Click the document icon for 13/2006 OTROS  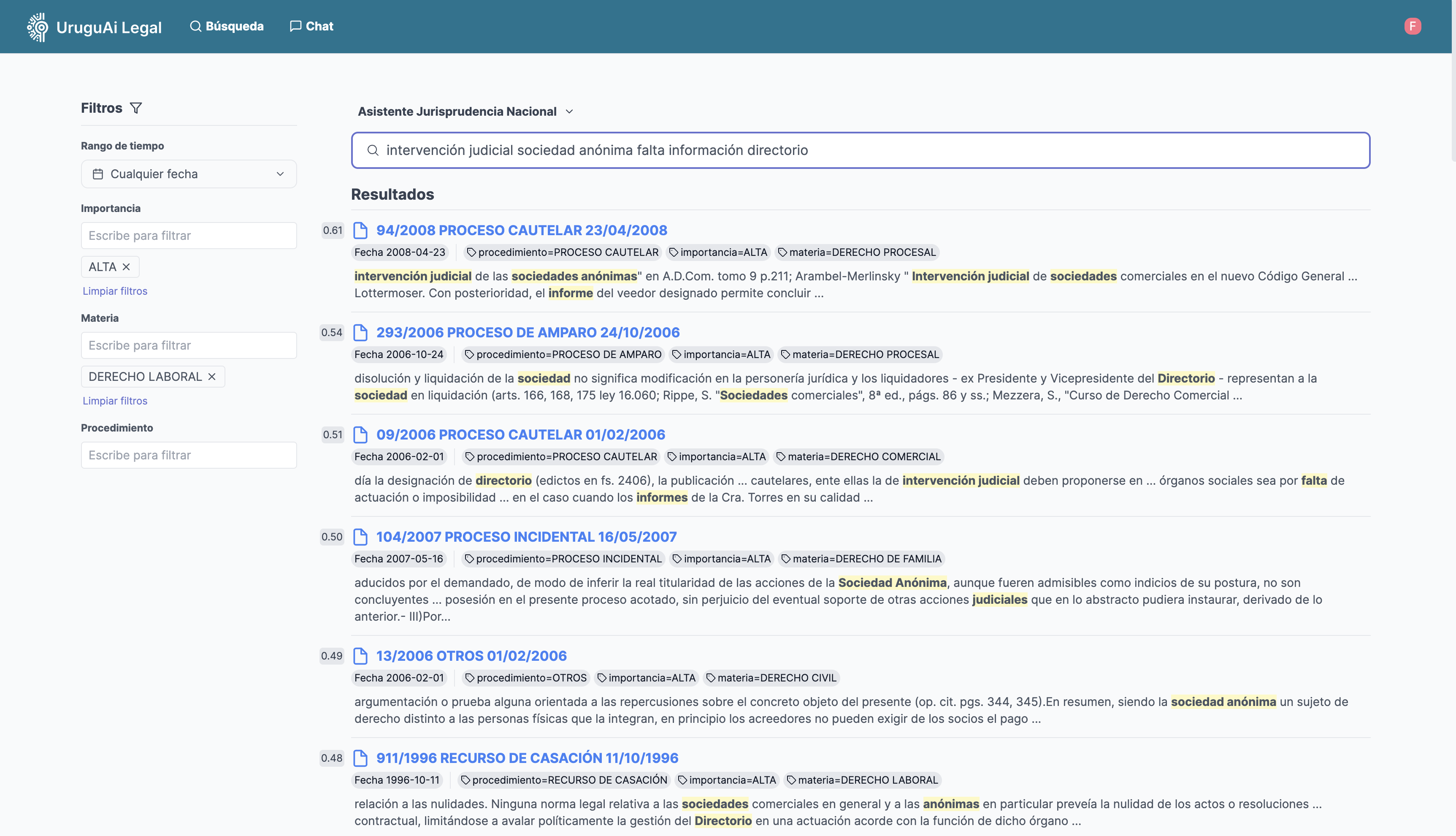pos(360,656)
